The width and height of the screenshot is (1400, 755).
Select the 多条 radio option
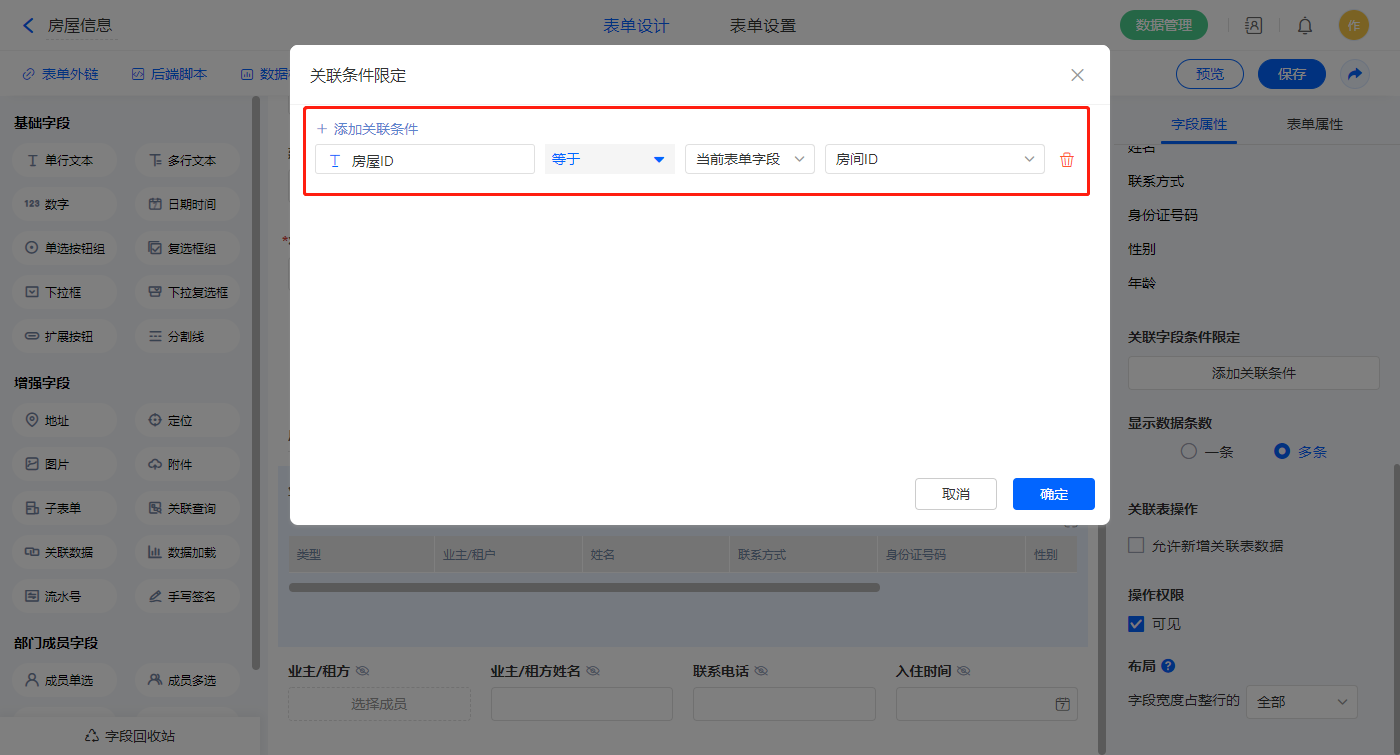[1282, 451]
